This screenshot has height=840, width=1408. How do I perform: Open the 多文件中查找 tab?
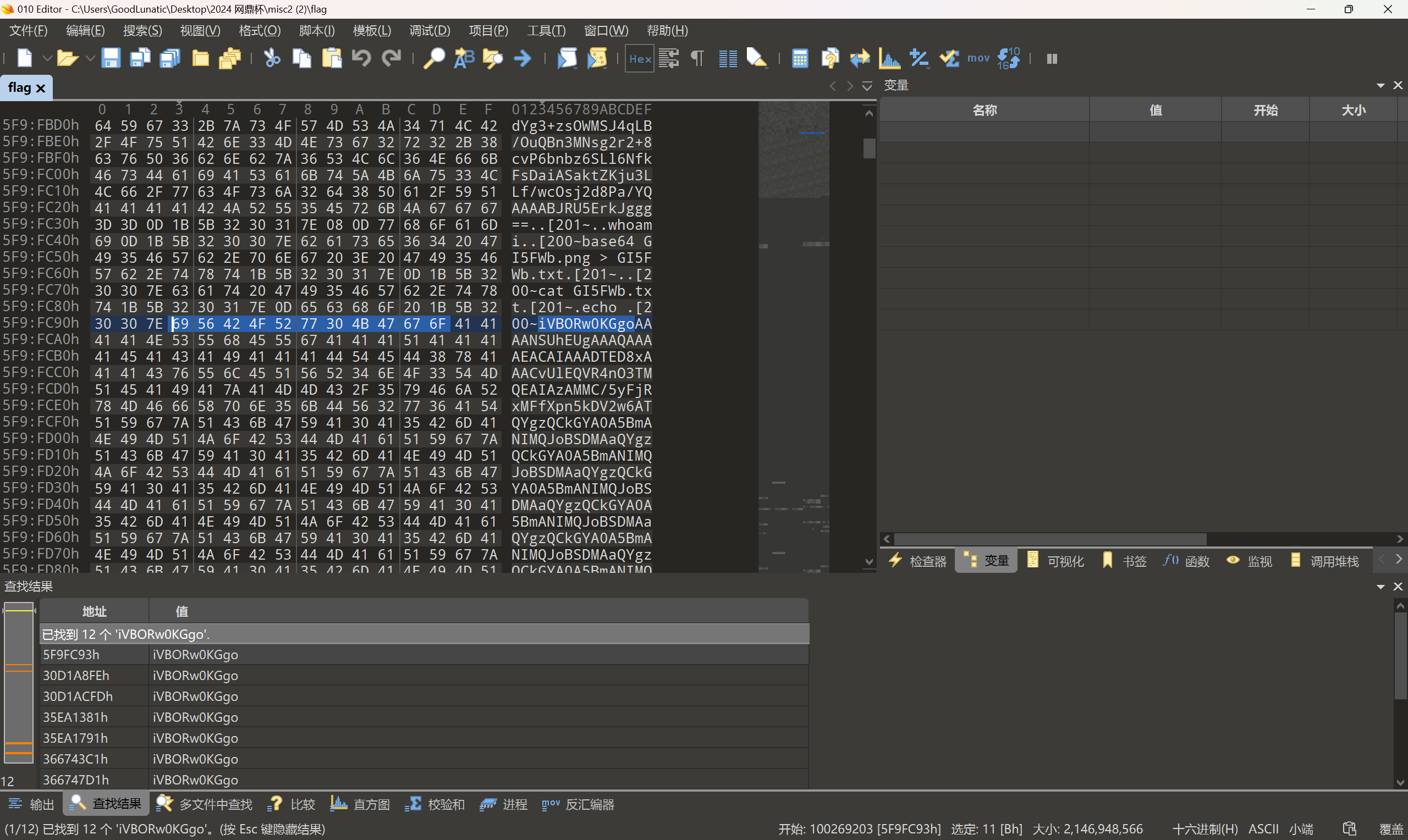pos(205,804)
